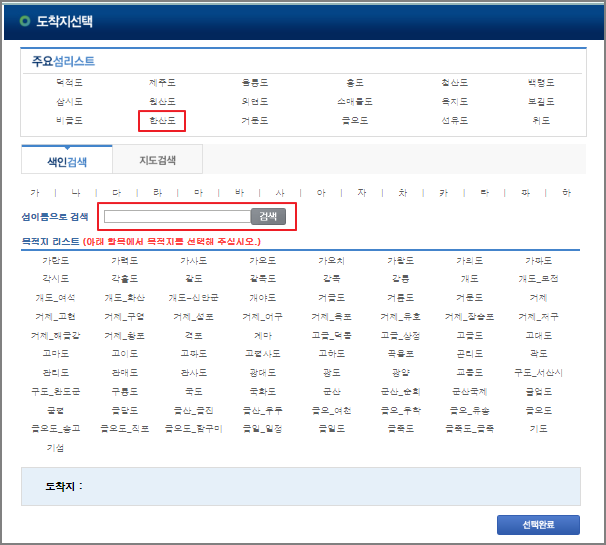Select 삽시도 in main island list
The height and width of the screenshot is (545, 606).
pos(69,102)
